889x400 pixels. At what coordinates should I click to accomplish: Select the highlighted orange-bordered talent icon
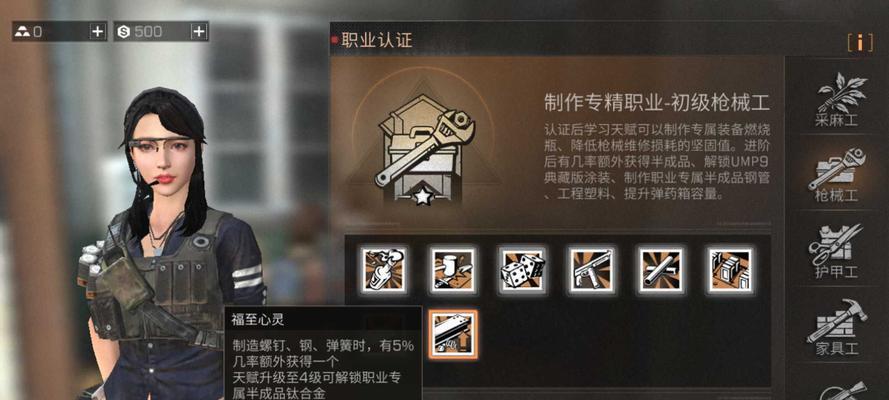tap(453, 334)
